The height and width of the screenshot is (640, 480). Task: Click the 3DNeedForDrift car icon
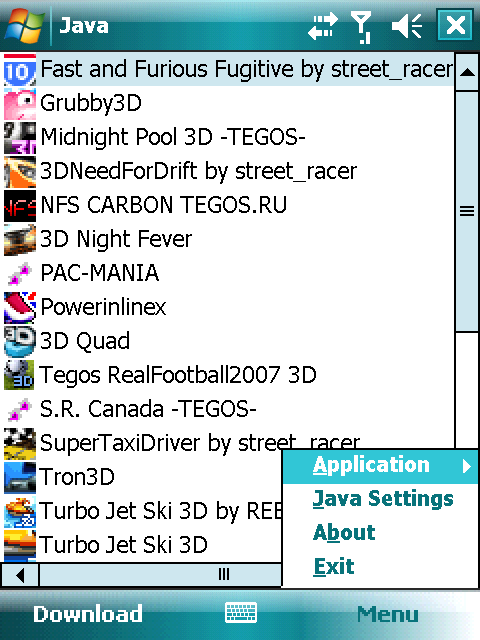click(20, 172)
